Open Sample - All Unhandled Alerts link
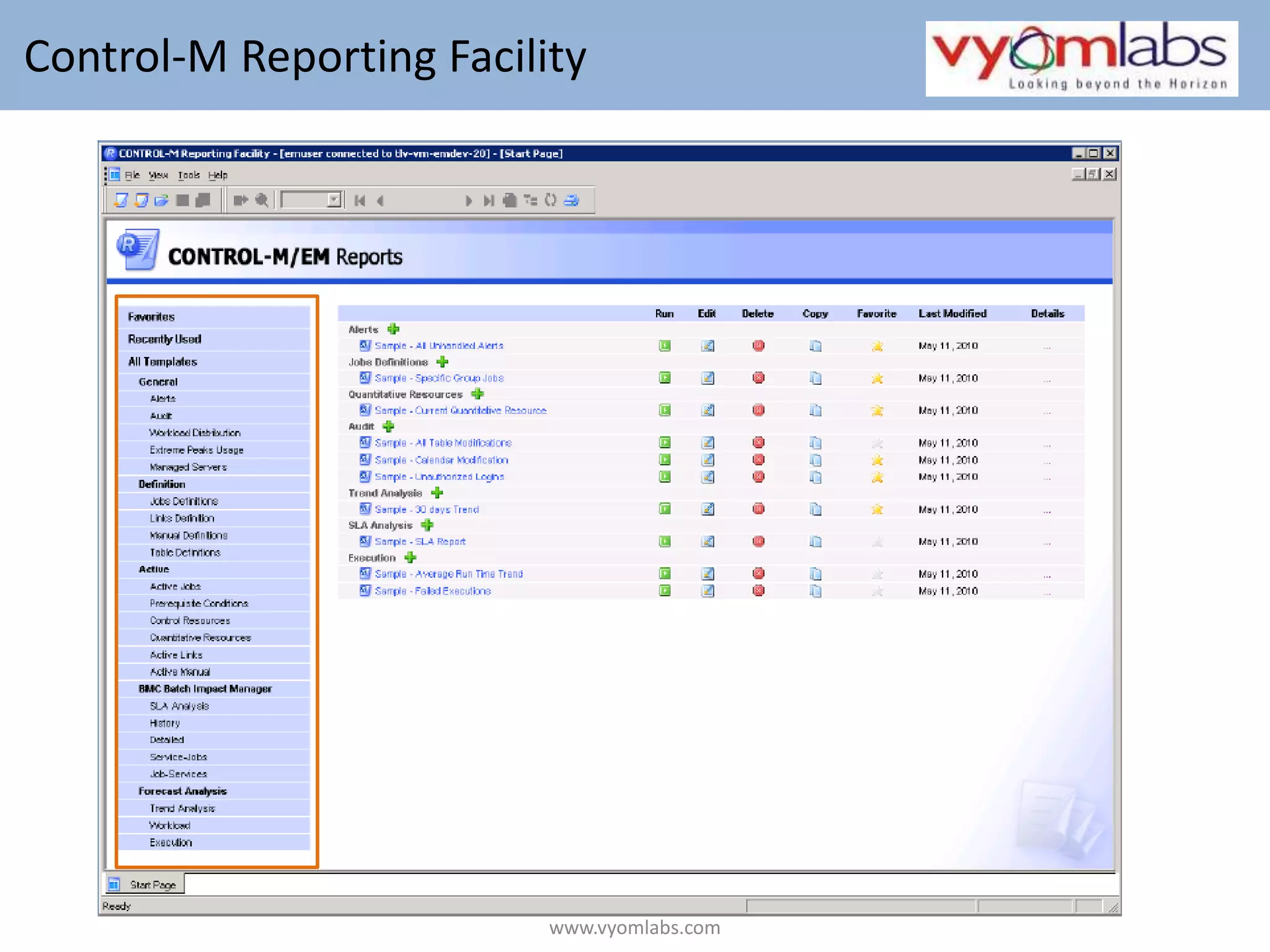This screenshot has width=1270, height=952. click(438, 346)
